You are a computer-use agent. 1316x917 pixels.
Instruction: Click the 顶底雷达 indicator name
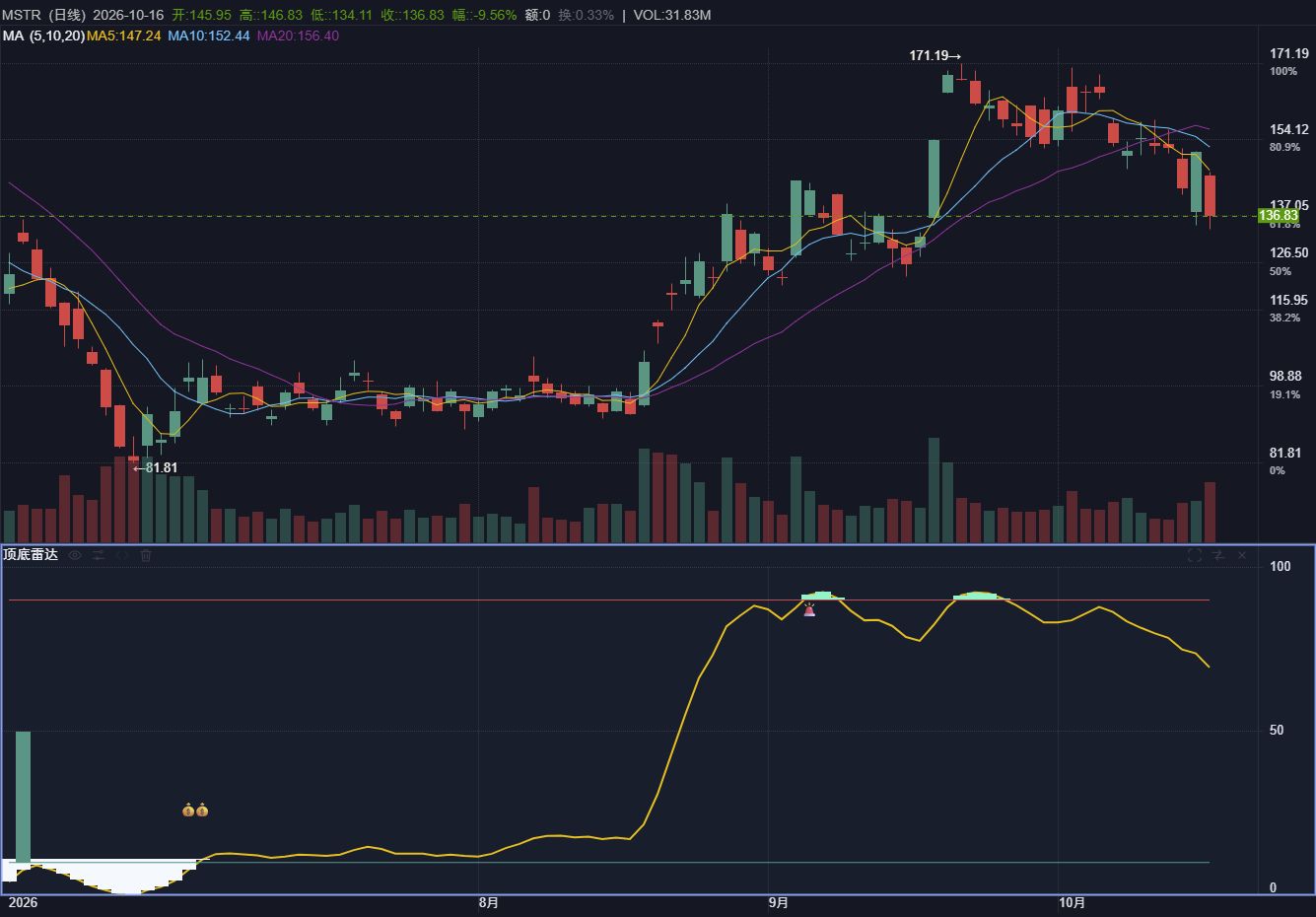tap(31, 555)
